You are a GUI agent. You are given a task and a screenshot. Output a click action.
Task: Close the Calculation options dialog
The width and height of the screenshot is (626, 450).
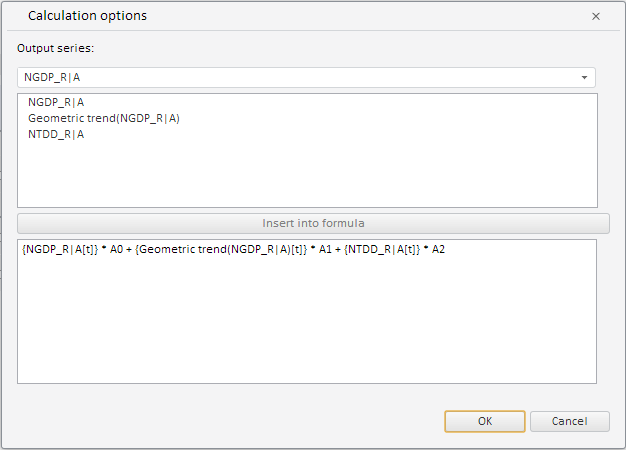pos(596,16)
